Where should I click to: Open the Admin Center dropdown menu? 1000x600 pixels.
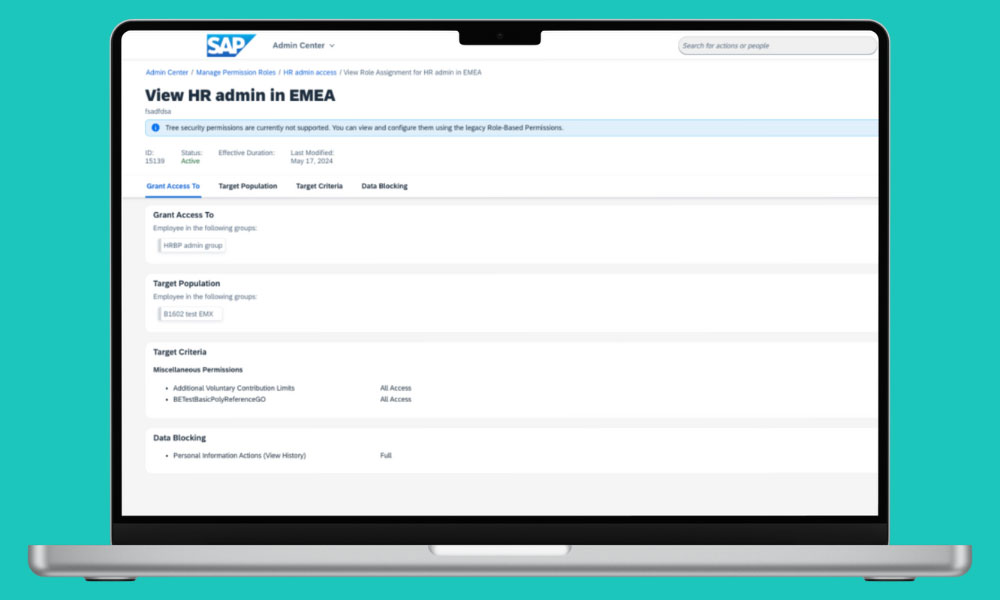(x=304, y=45)
